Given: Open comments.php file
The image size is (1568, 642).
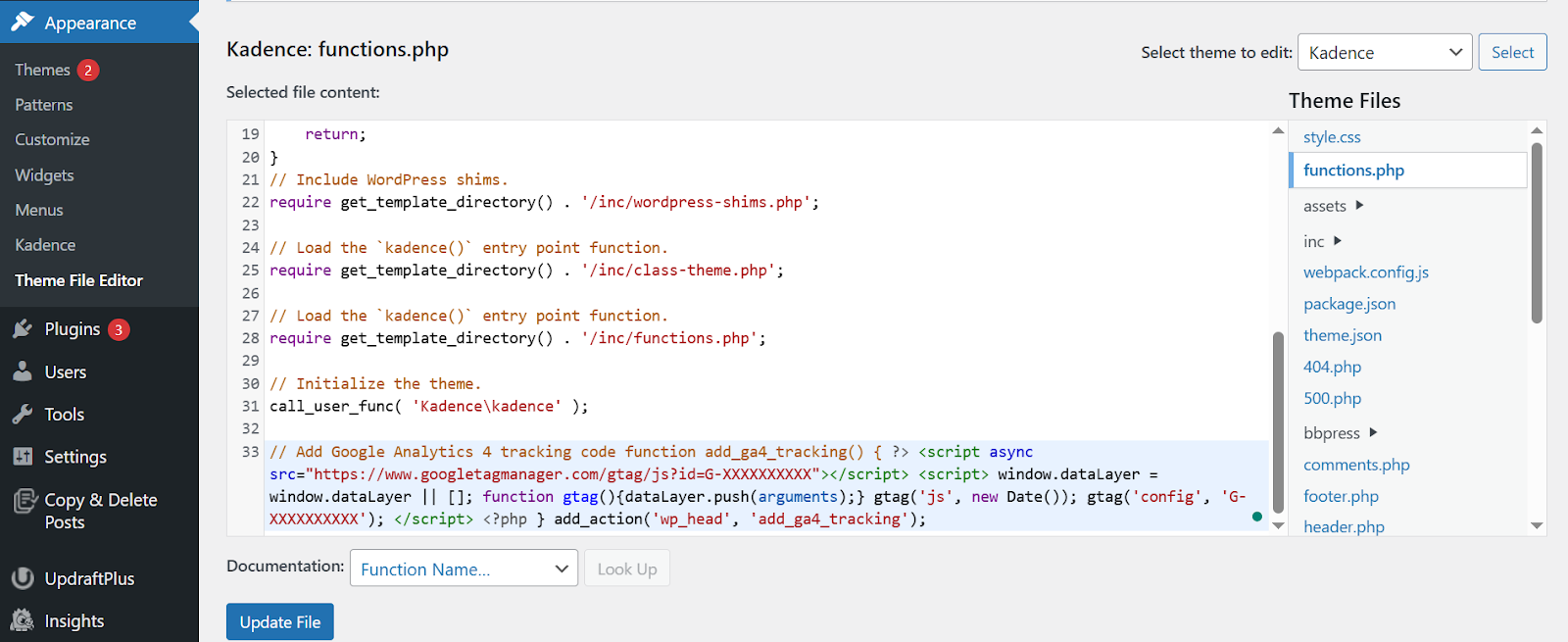Looking at the screenshot, I should [1356, 465].
